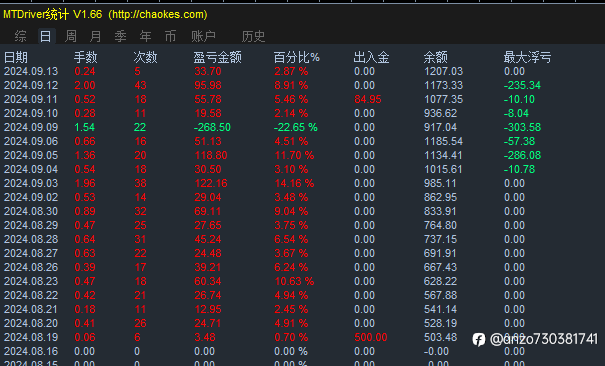Click the 84.95 deposit value
The width and height of the screenshot is (605, 366).
[x=368, y=99]
